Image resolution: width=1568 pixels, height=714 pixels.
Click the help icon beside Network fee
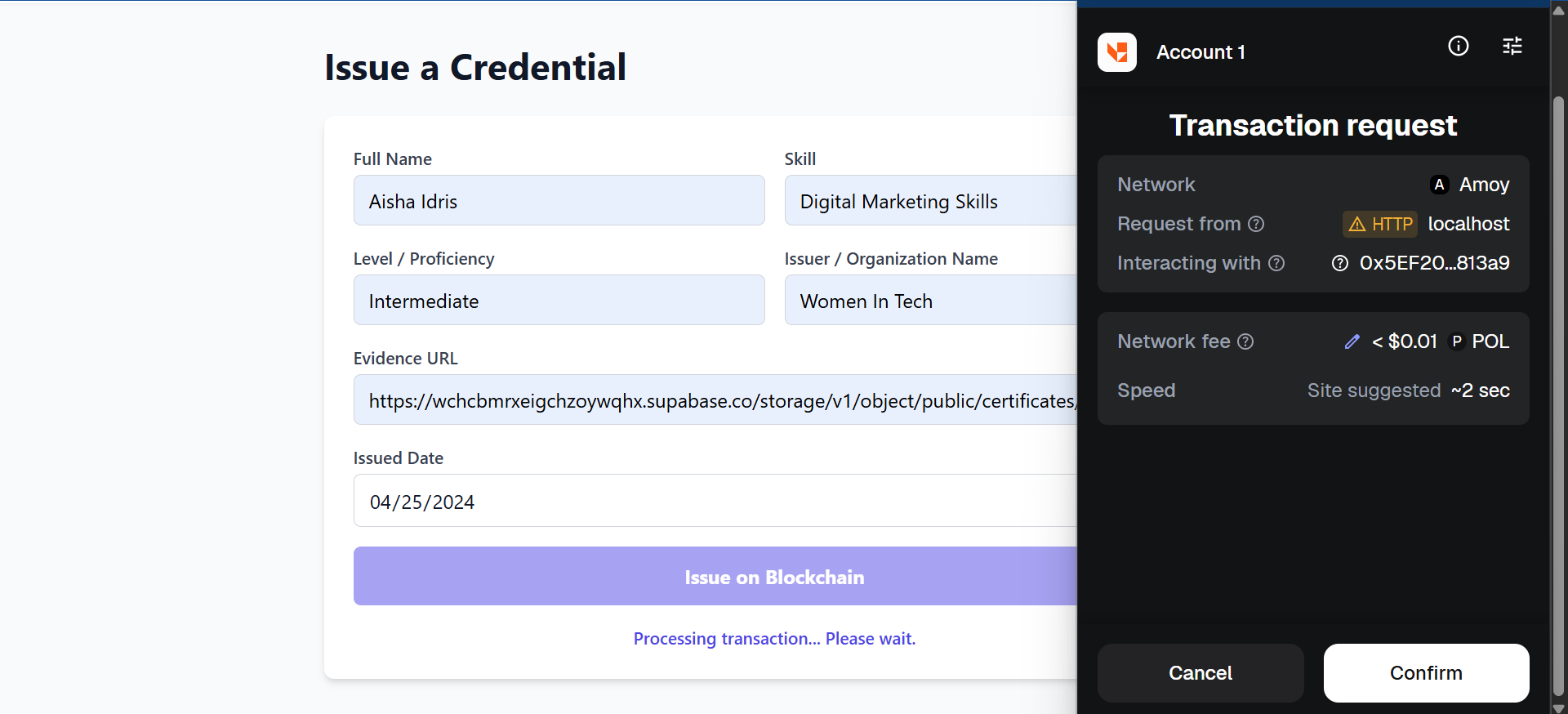pos(1245,341)
